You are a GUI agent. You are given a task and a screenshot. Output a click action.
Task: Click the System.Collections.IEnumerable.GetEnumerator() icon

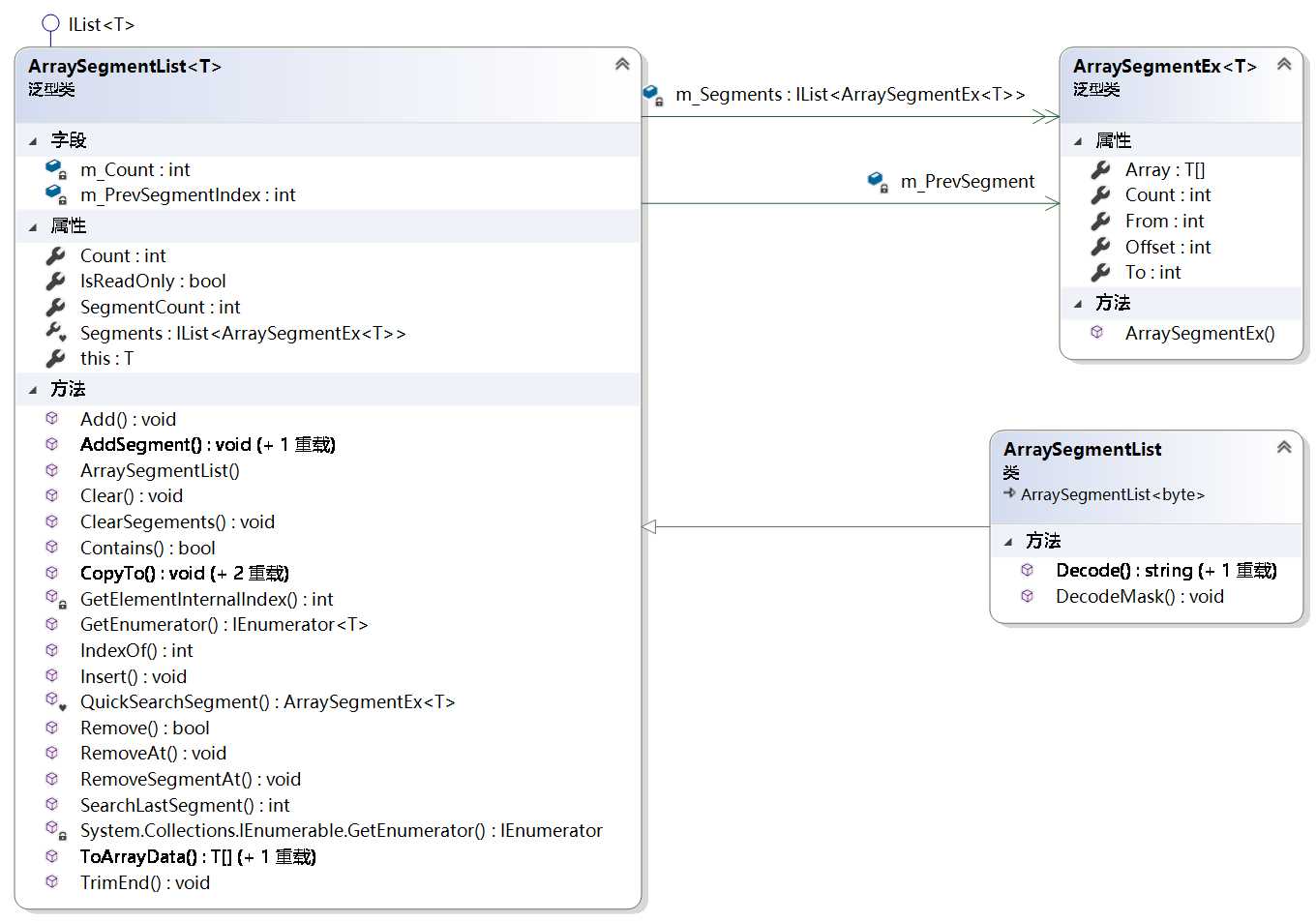tap(55, 830)
